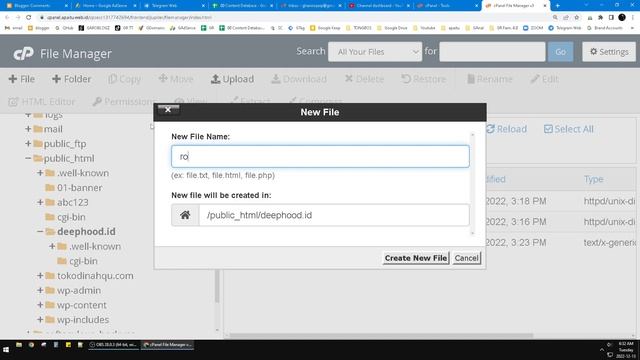The image size is (640, 360).
Task: Click the Copy toolbar button
Action: [124, 79]
